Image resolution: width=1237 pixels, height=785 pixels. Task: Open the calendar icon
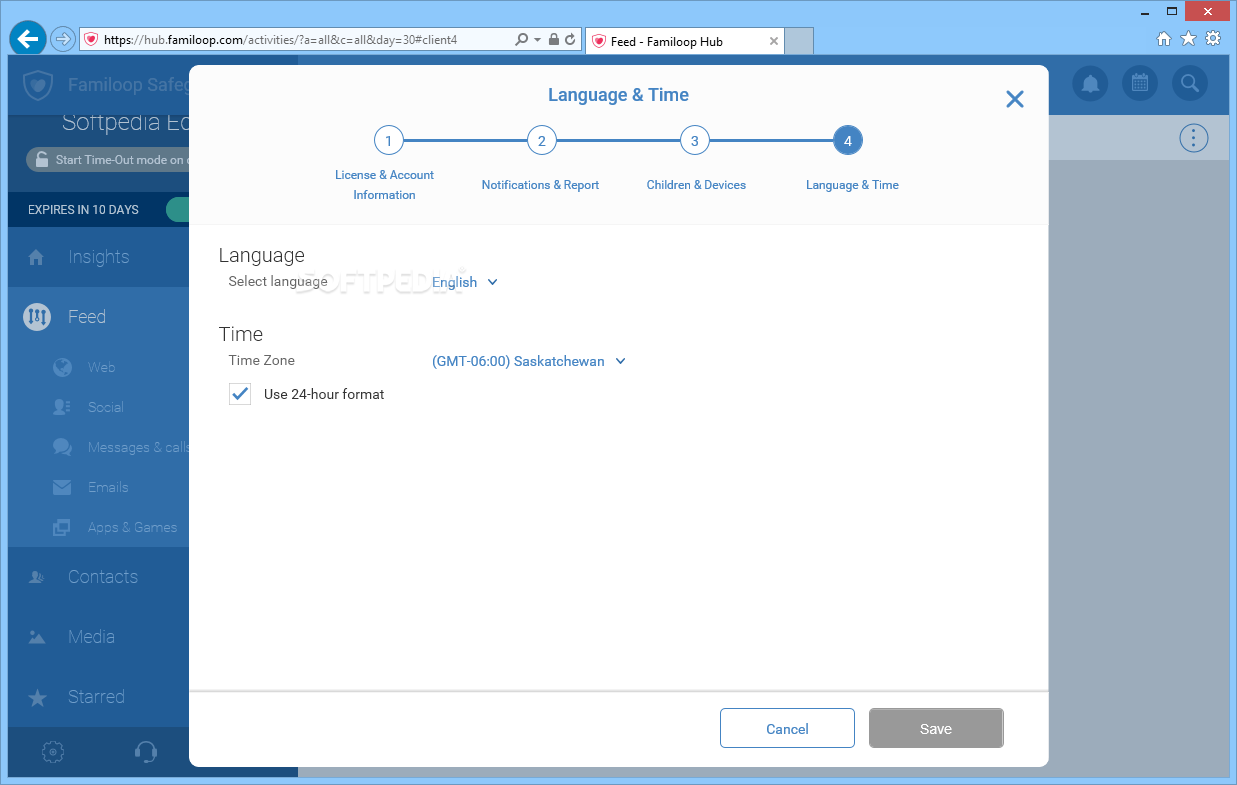pos(1140,83)
